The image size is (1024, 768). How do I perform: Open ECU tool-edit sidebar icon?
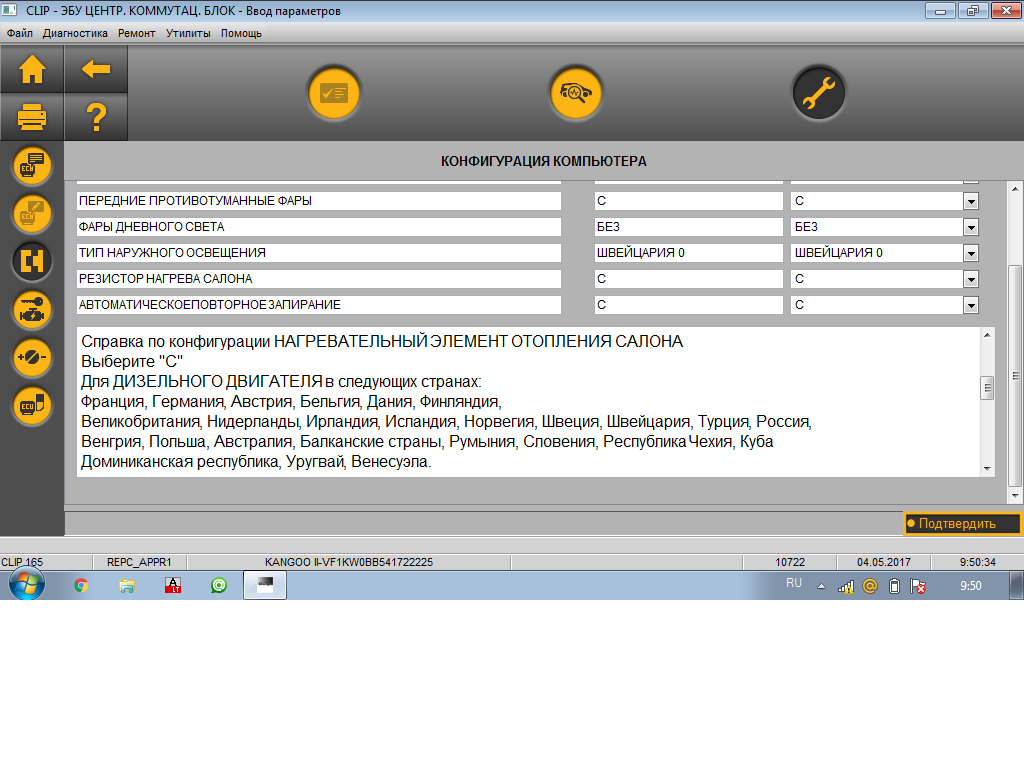coord(32,214)
